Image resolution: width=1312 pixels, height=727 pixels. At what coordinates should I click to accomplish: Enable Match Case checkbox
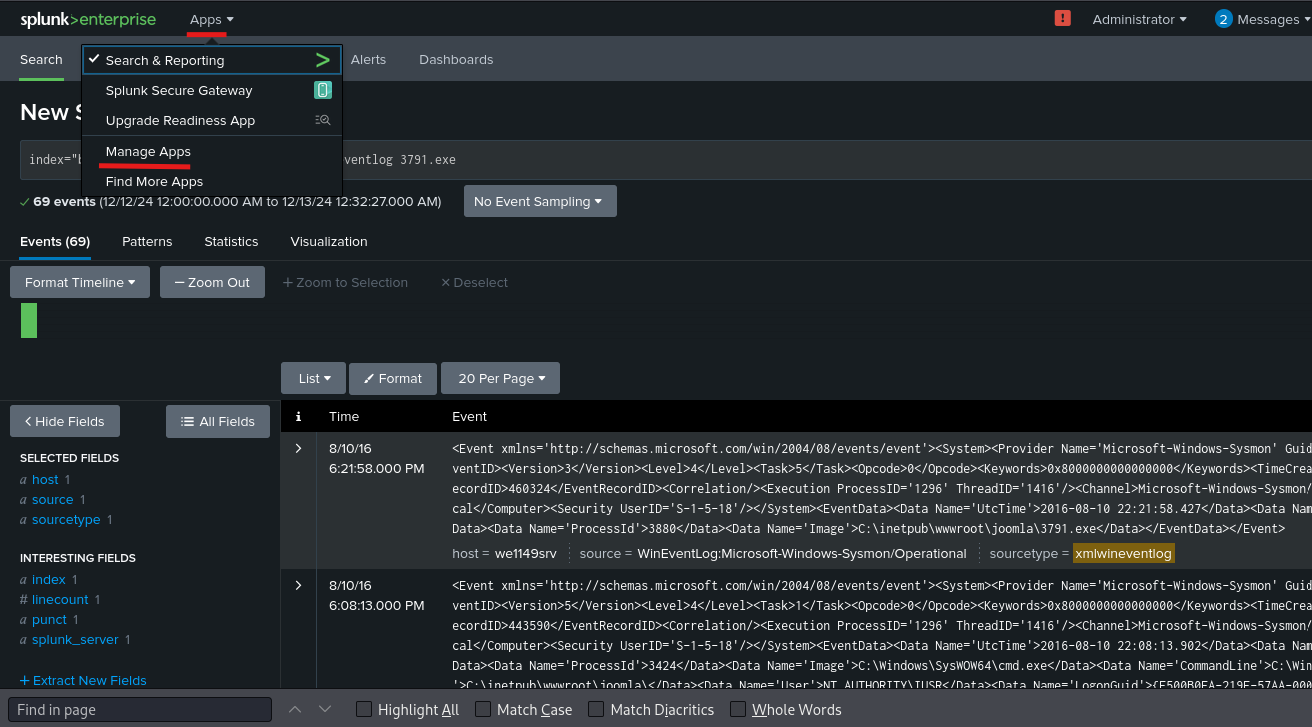point(482,709)
